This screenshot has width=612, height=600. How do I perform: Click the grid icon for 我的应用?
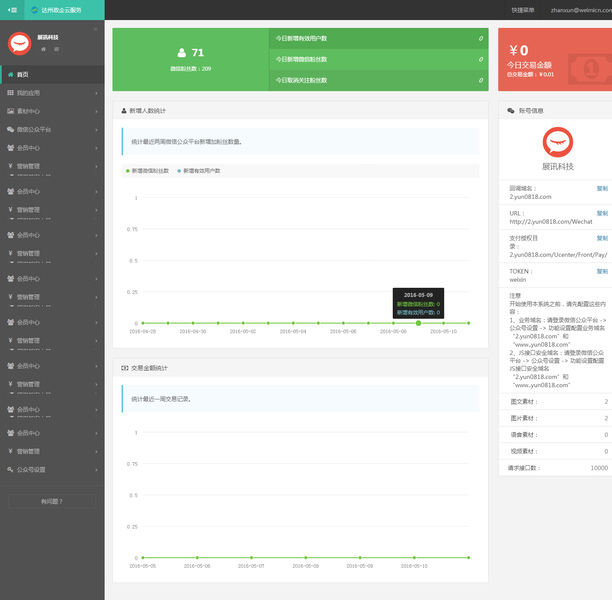point(11,93)
